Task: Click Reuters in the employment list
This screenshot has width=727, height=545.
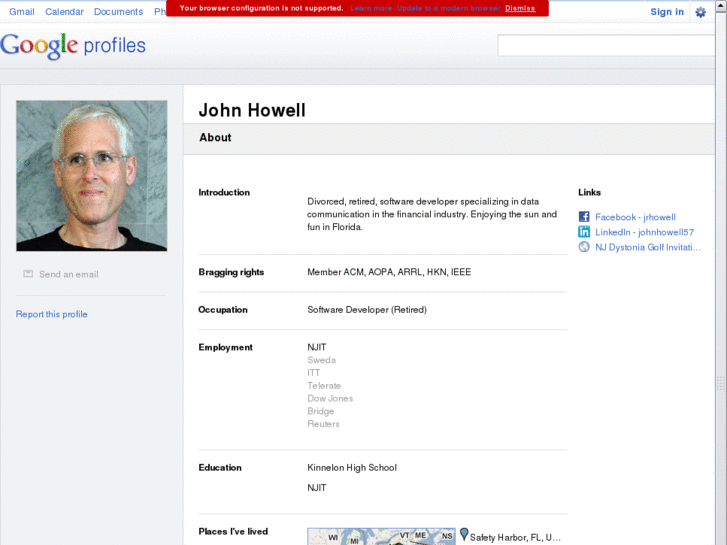Action: 323,424
